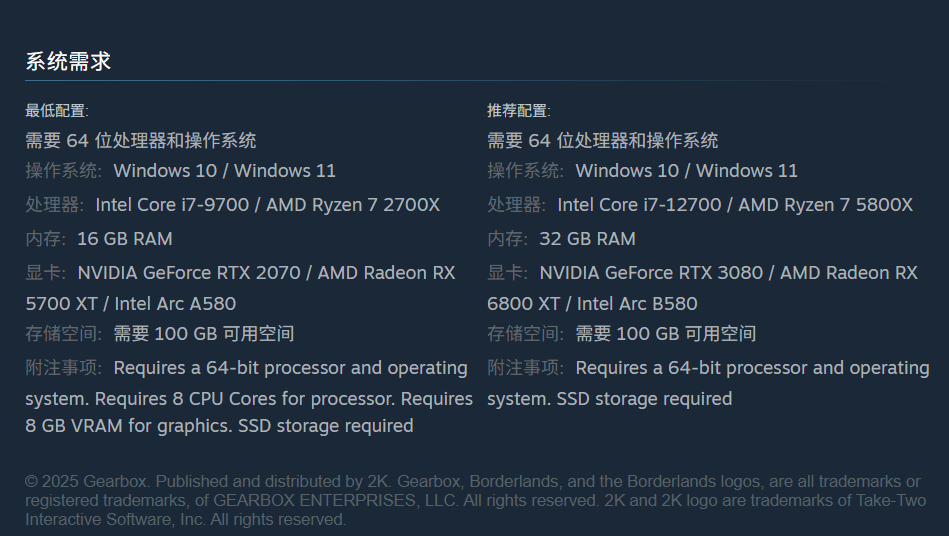The width and height of the screenshot is (949, 536).
Task: Select the 32 GB RAM memory value
Action: [586, 239]
